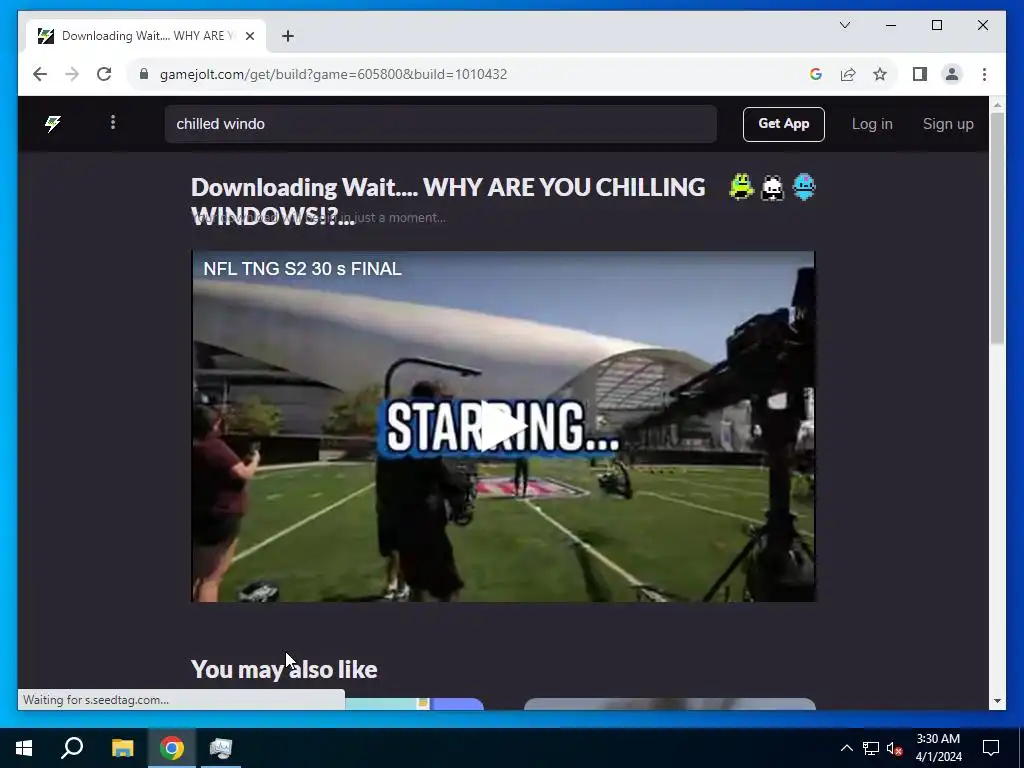The image size is (1024, 768).
Task: Bookmark this tab with star icon
Action: [x=880, y=74]
